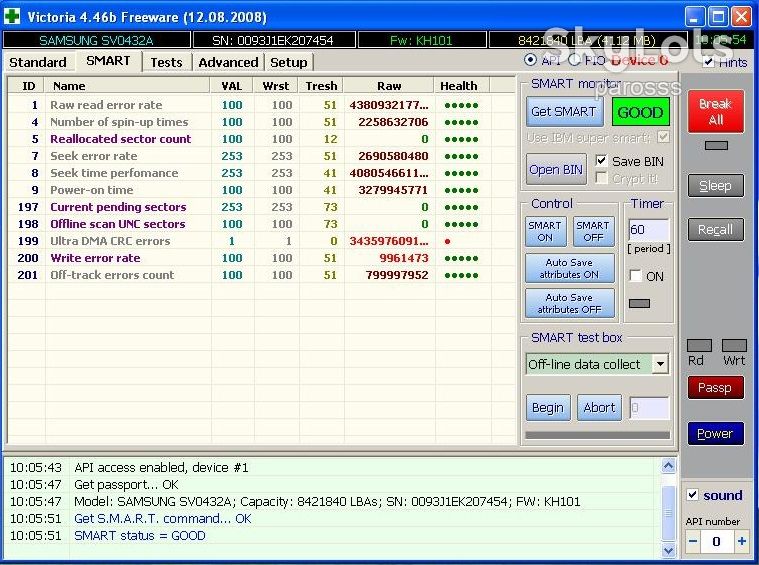759x565 pixels.
Task: Click the SMART OFF button
Action: [593, 231]
